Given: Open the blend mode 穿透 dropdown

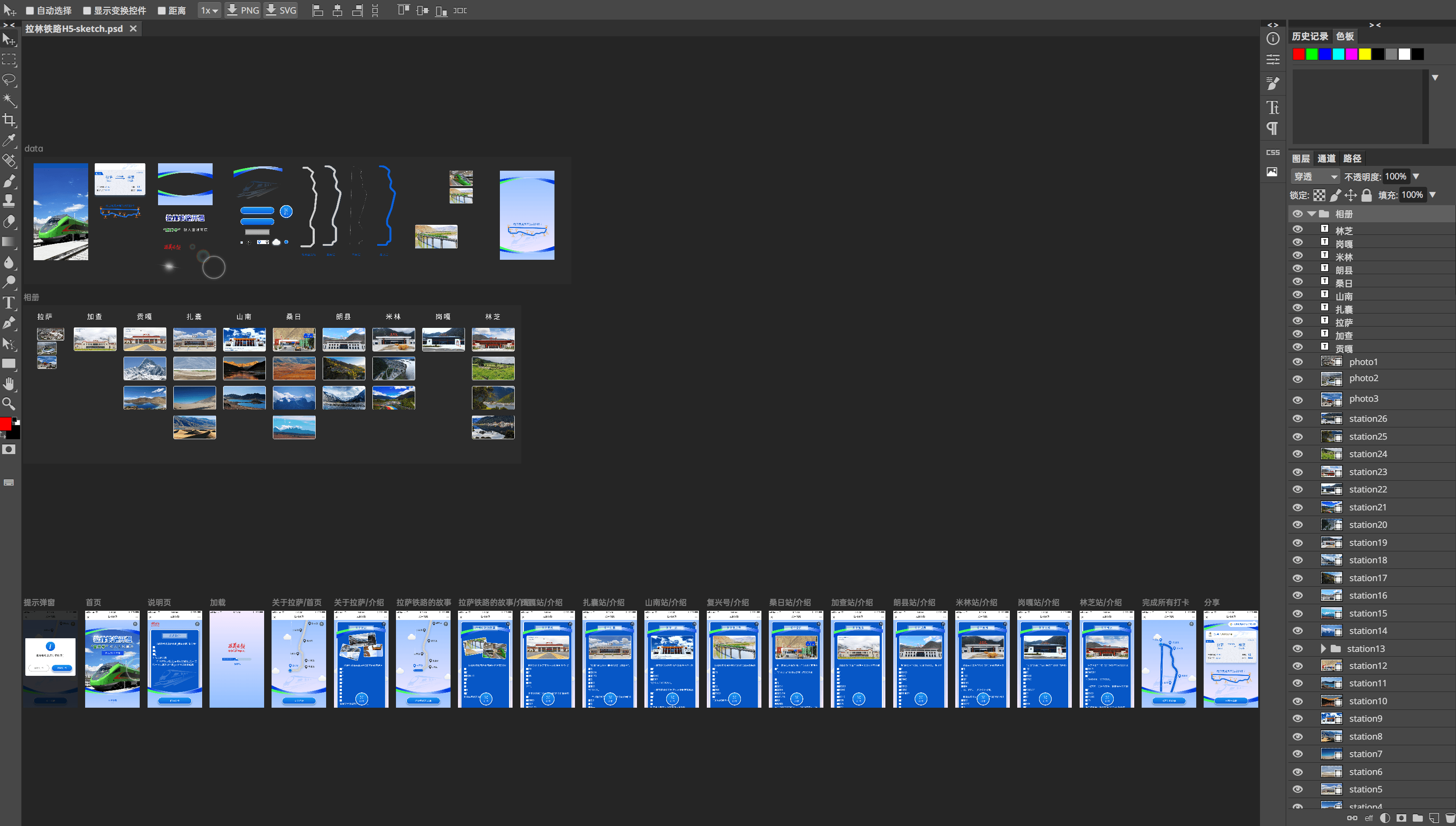Looking at the screenshot, I should (1315, 176).
